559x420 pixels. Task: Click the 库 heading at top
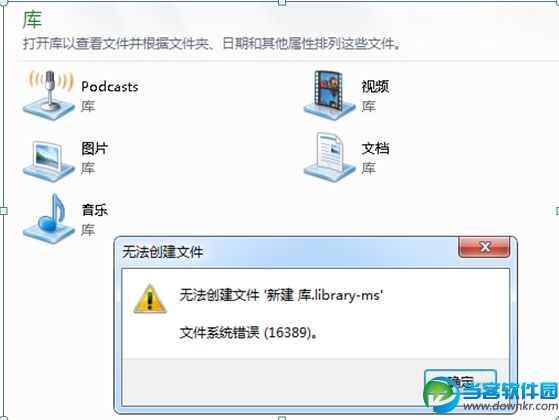point(32,20)
